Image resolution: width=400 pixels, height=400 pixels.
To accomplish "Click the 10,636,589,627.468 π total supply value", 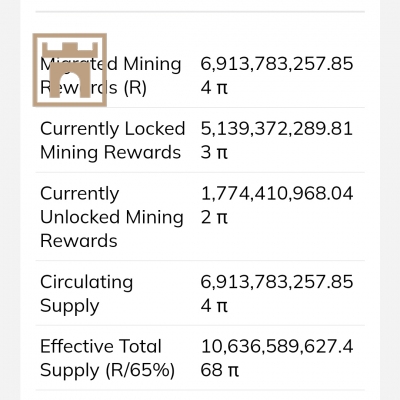I will (277, 358).
